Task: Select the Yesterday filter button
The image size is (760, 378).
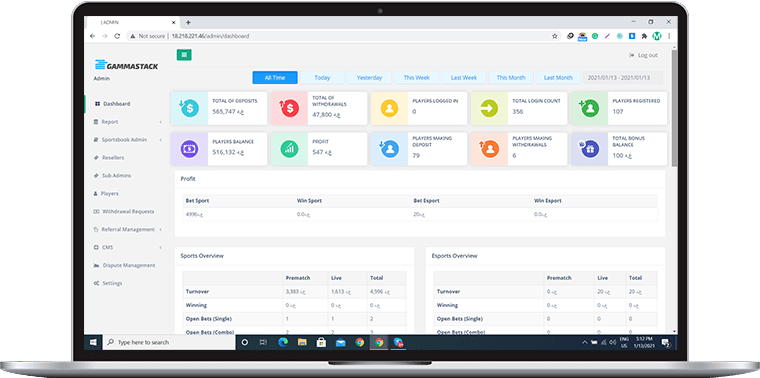Action: coord(369,78)
